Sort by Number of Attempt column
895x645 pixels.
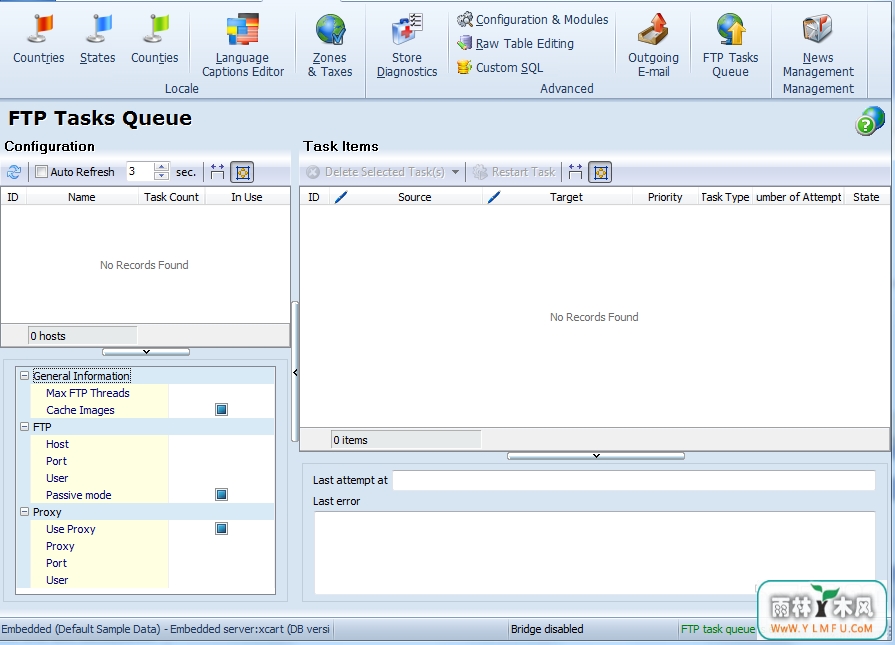(x=798, y=197)
